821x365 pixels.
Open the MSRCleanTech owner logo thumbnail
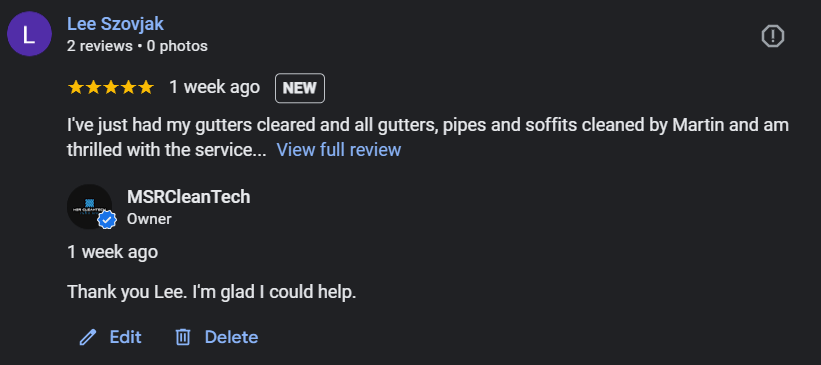pos(90,206)
